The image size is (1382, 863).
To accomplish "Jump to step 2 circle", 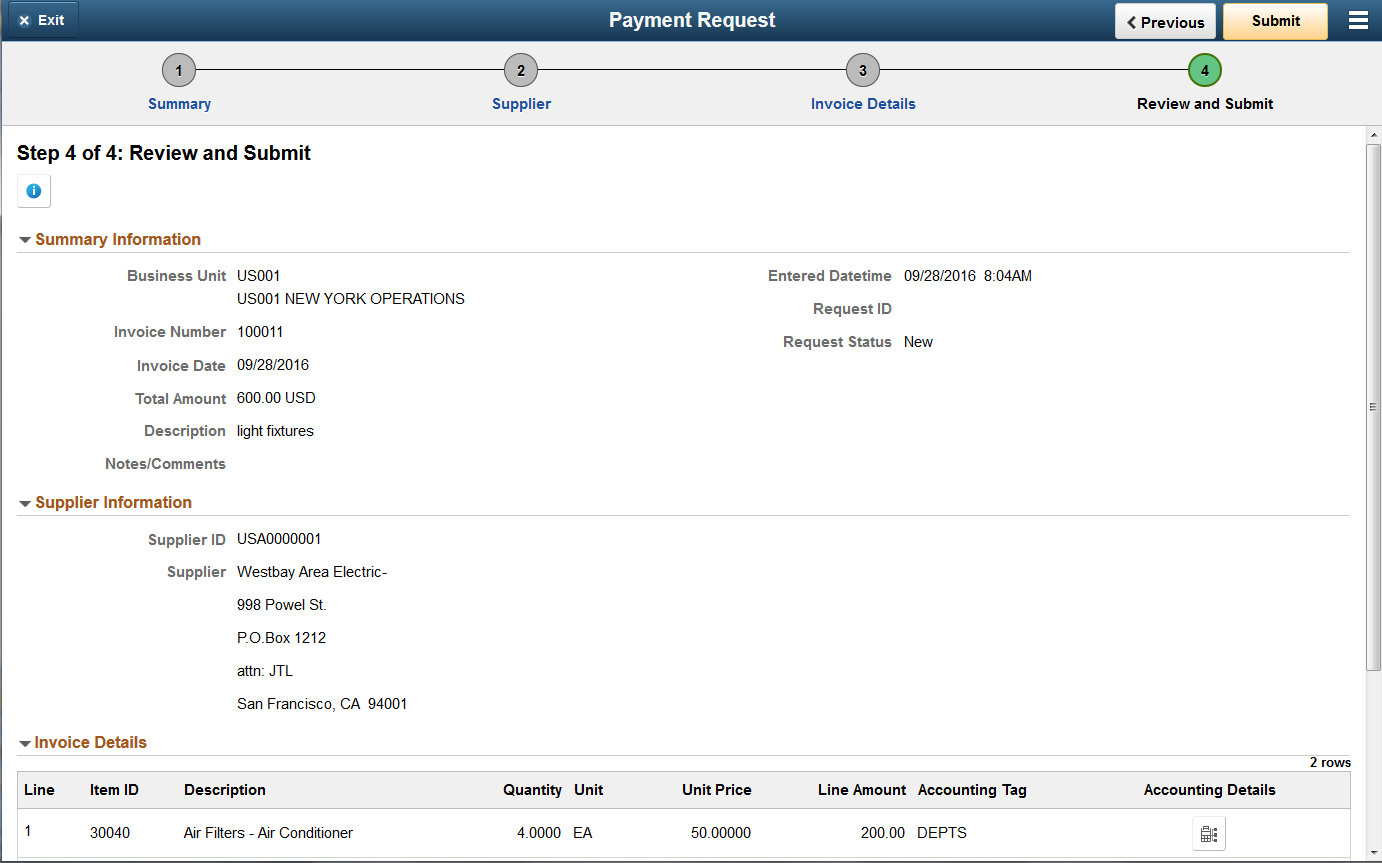I will pyautogui.click(x=521, y=71).
